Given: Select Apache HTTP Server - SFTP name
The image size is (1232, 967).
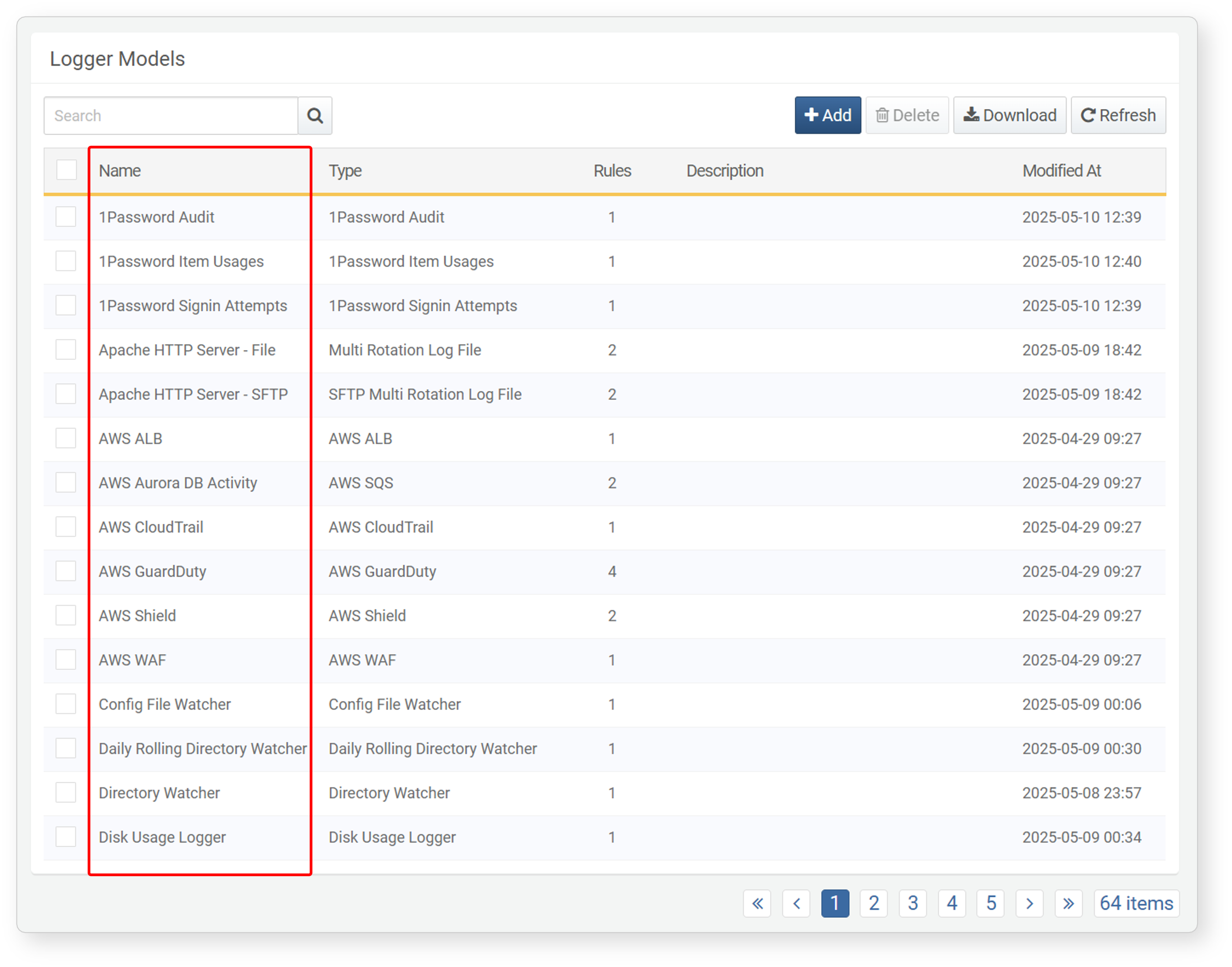Looking at the screenshot, I should pos(193,394).
